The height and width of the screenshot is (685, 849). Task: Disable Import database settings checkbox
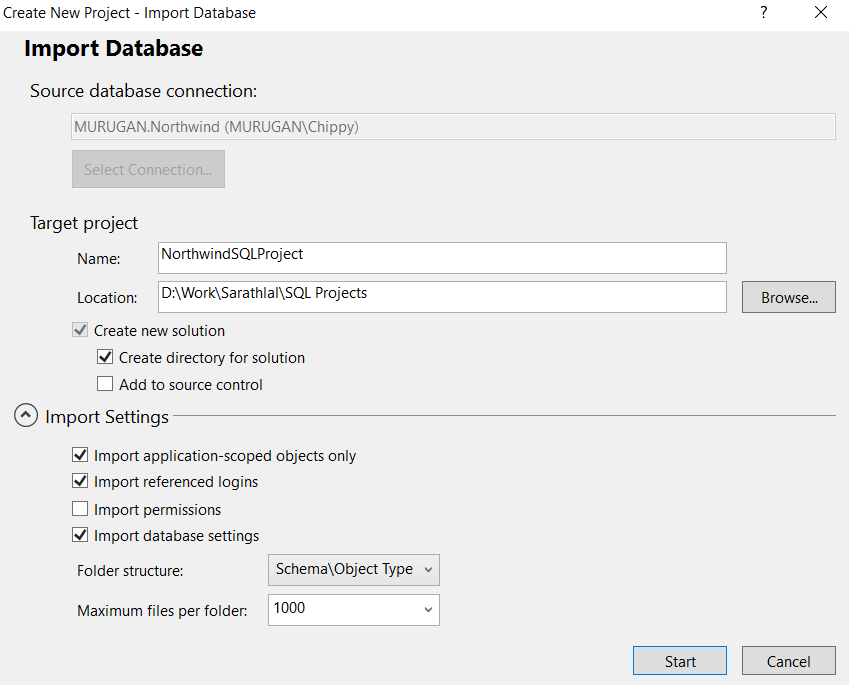(x=81, y=535)
